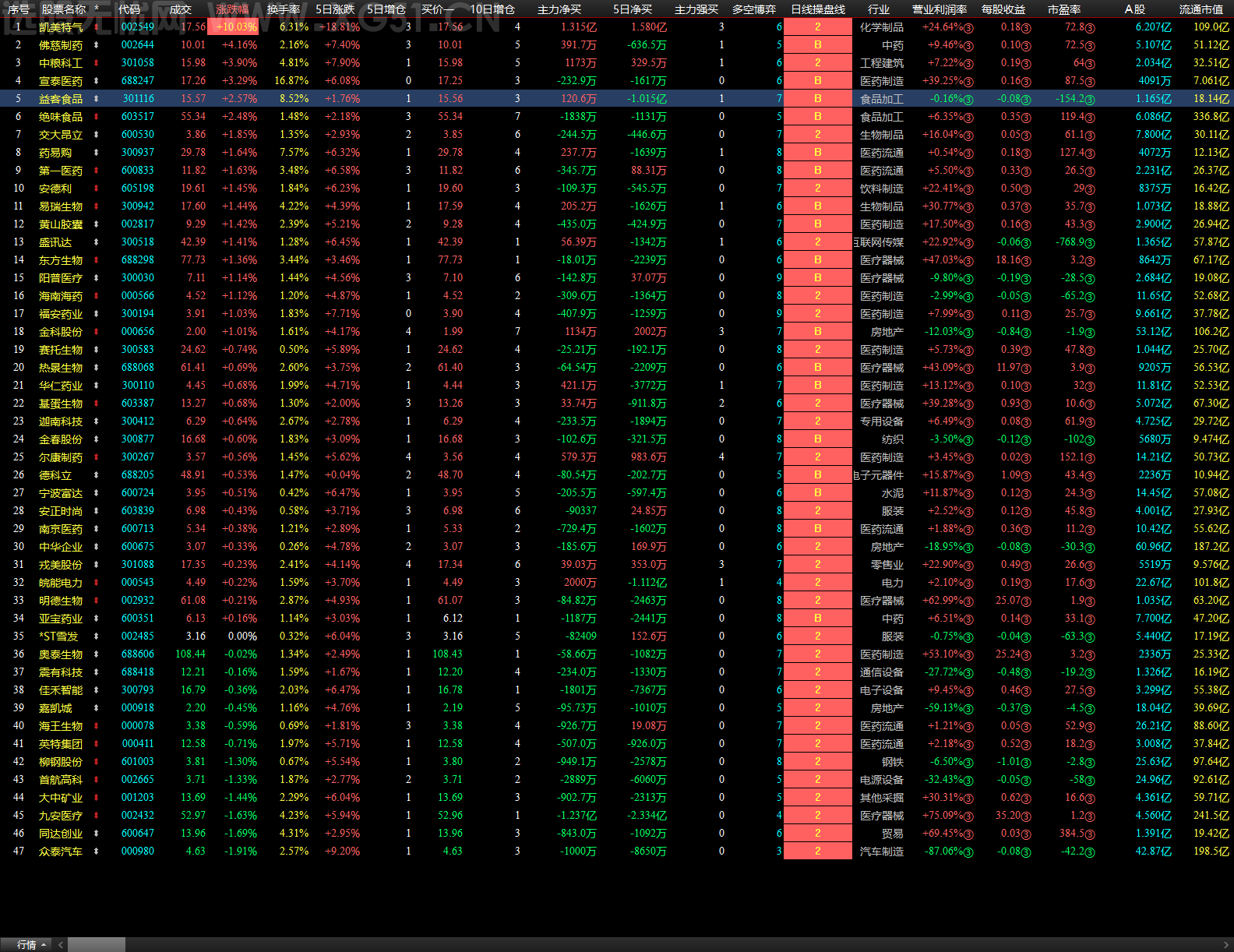Click the red marker icon beside 九安医疗
Viewport: 1234px width, 952px height.
tap(97, 816)
